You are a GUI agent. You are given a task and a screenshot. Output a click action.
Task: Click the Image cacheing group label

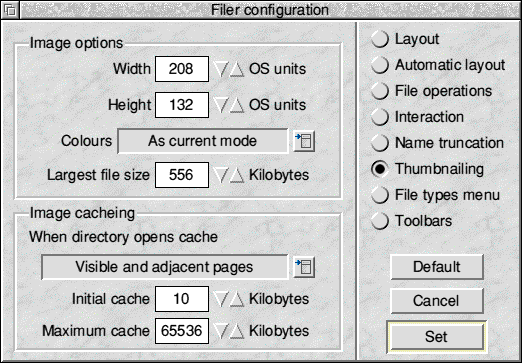[82, 213]
